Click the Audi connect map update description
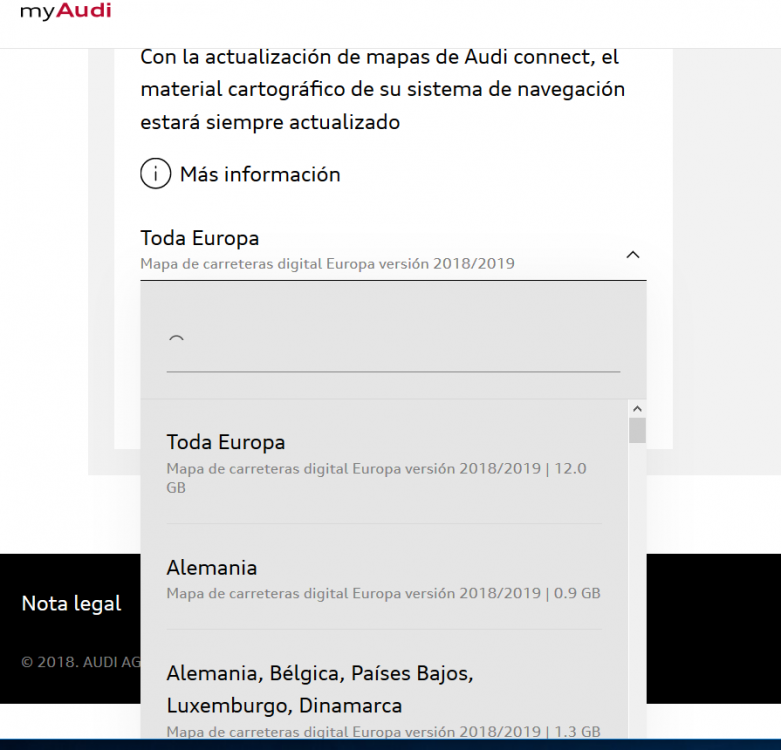Image resolution: width=781 pixels, height=750 pixels. coord(383,90)
